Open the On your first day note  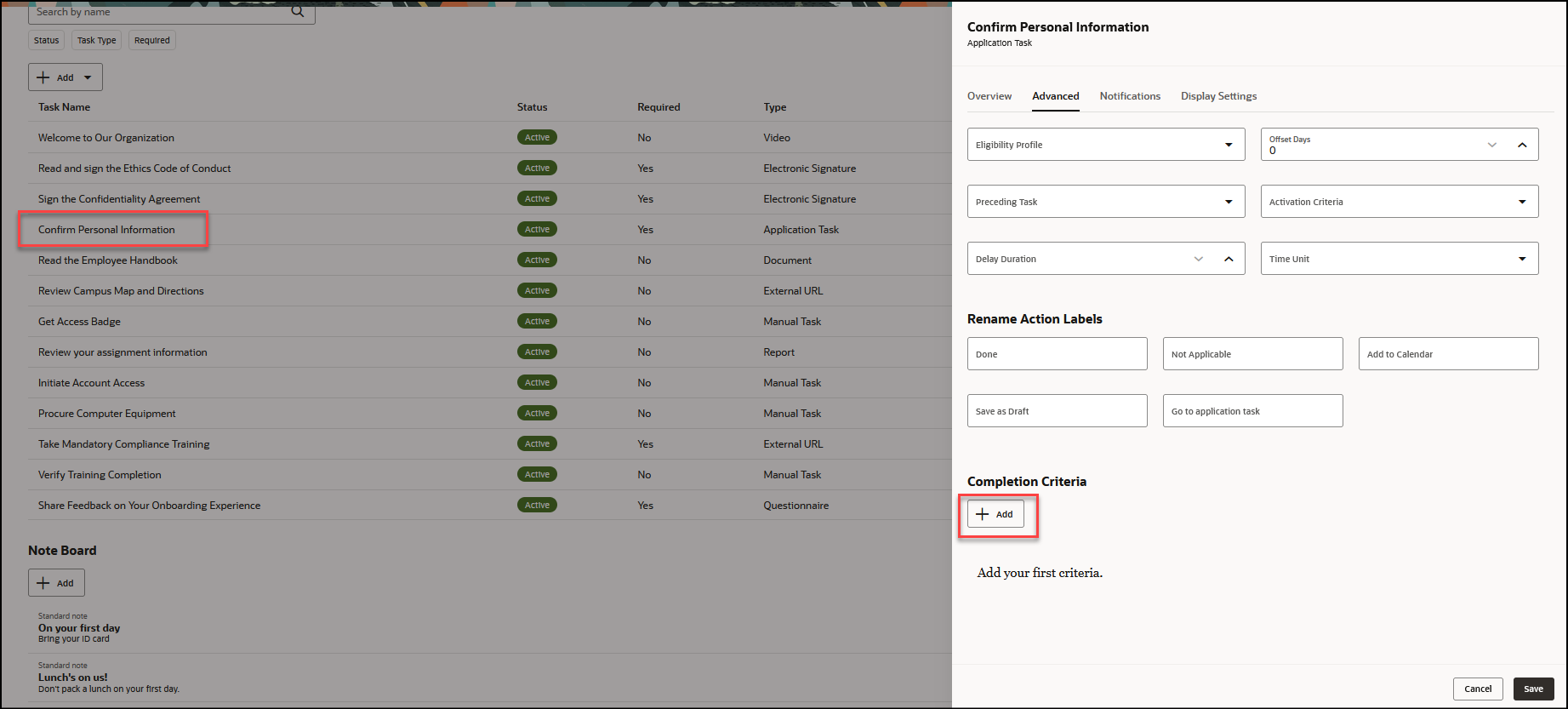pyautogui.click(x=79, y=628)
